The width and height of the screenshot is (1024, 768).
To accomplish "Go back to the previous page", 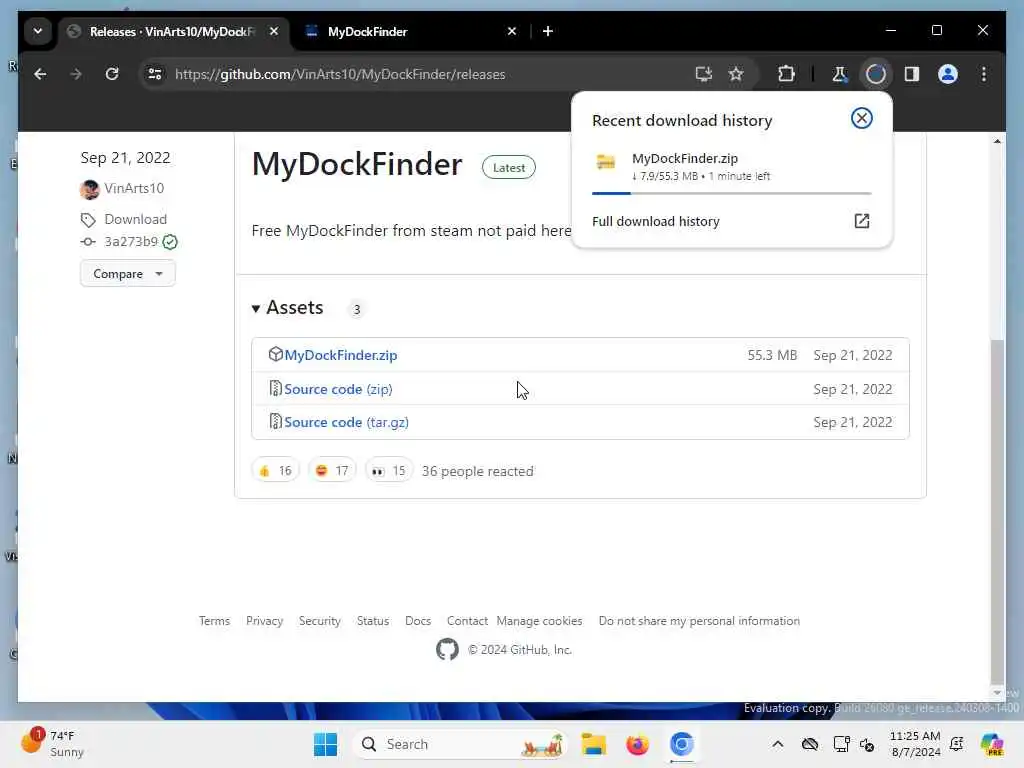I will click(40, 74).
